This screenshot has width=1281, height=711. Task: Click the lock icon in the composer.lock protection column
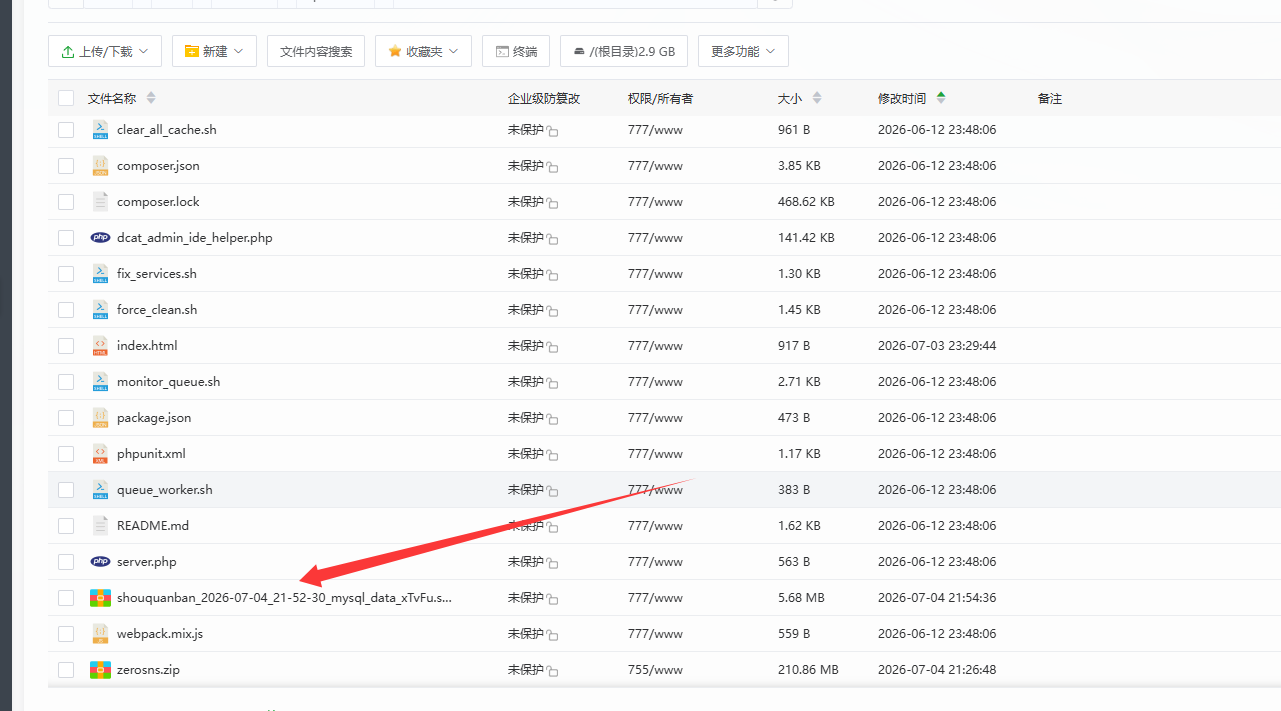point(552,203)
